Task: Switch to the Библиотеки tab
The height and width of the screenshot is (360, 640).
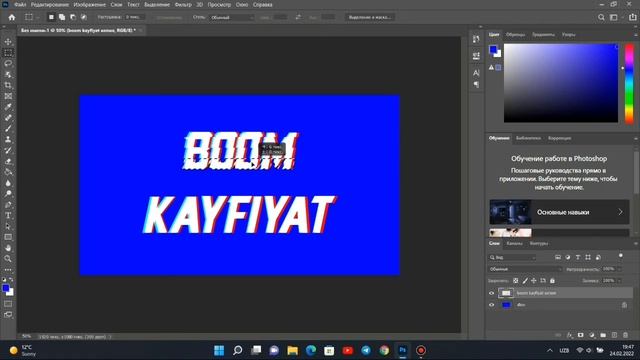Action: [528, 138]
